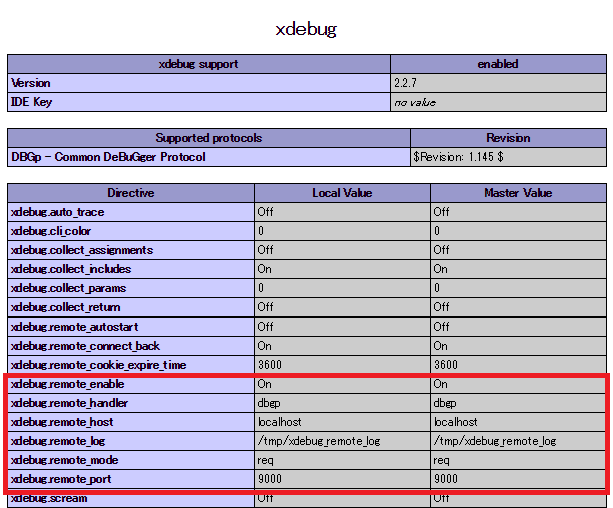Click Master Value localhost of remote_host
Image resolution: width=613 pixels, height=508 pixels.
[518, 422]
